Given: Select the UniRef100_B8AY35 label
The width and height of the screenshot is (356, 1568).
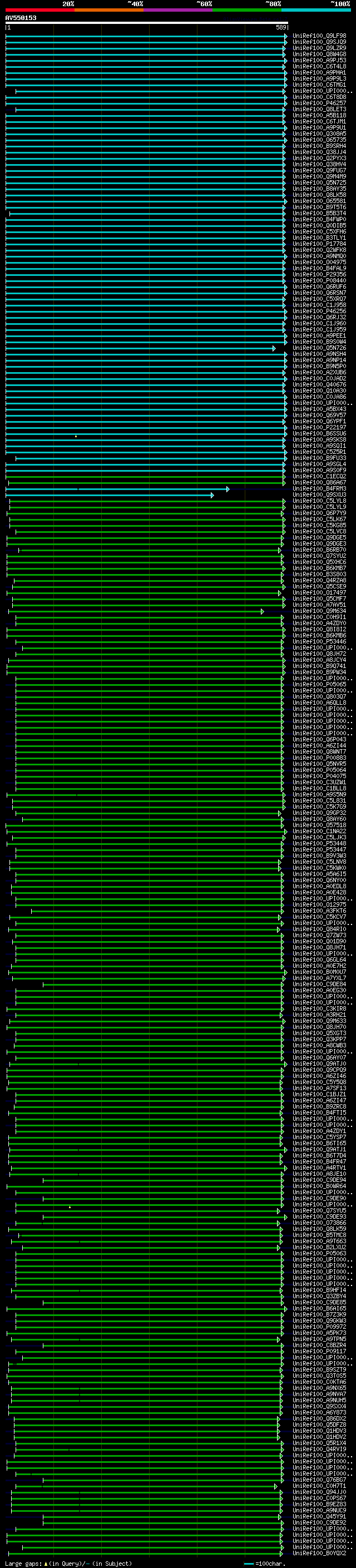Looking at the screenshot, I should pos(319,189).
